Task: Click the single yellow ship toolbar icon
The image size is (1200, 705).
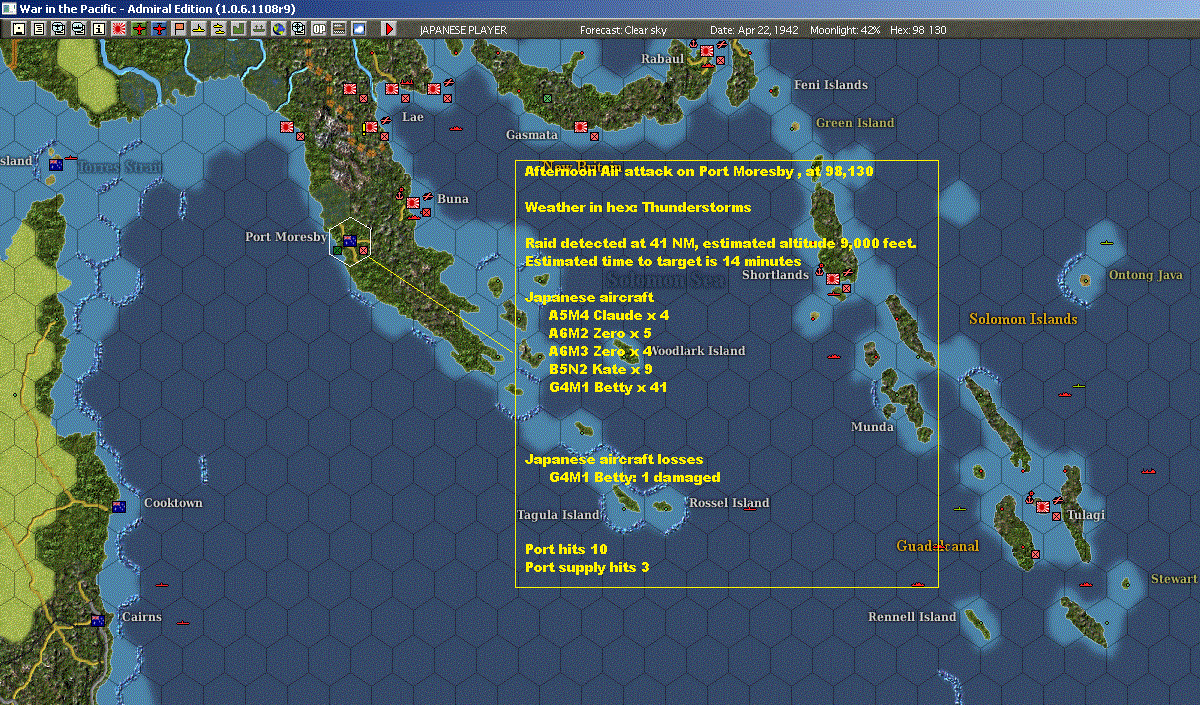Action: pyautogui.click(x=199, y=29)
